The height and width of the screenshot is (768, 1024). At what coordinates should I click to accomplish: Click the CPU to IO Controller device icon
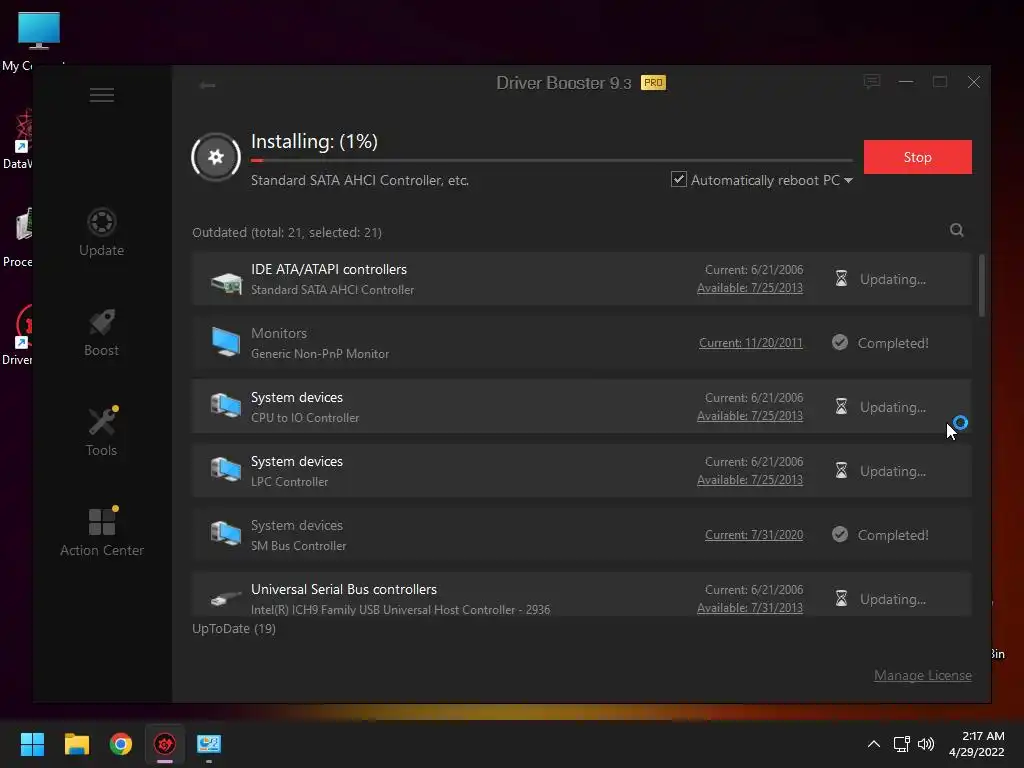click(226, 406)
